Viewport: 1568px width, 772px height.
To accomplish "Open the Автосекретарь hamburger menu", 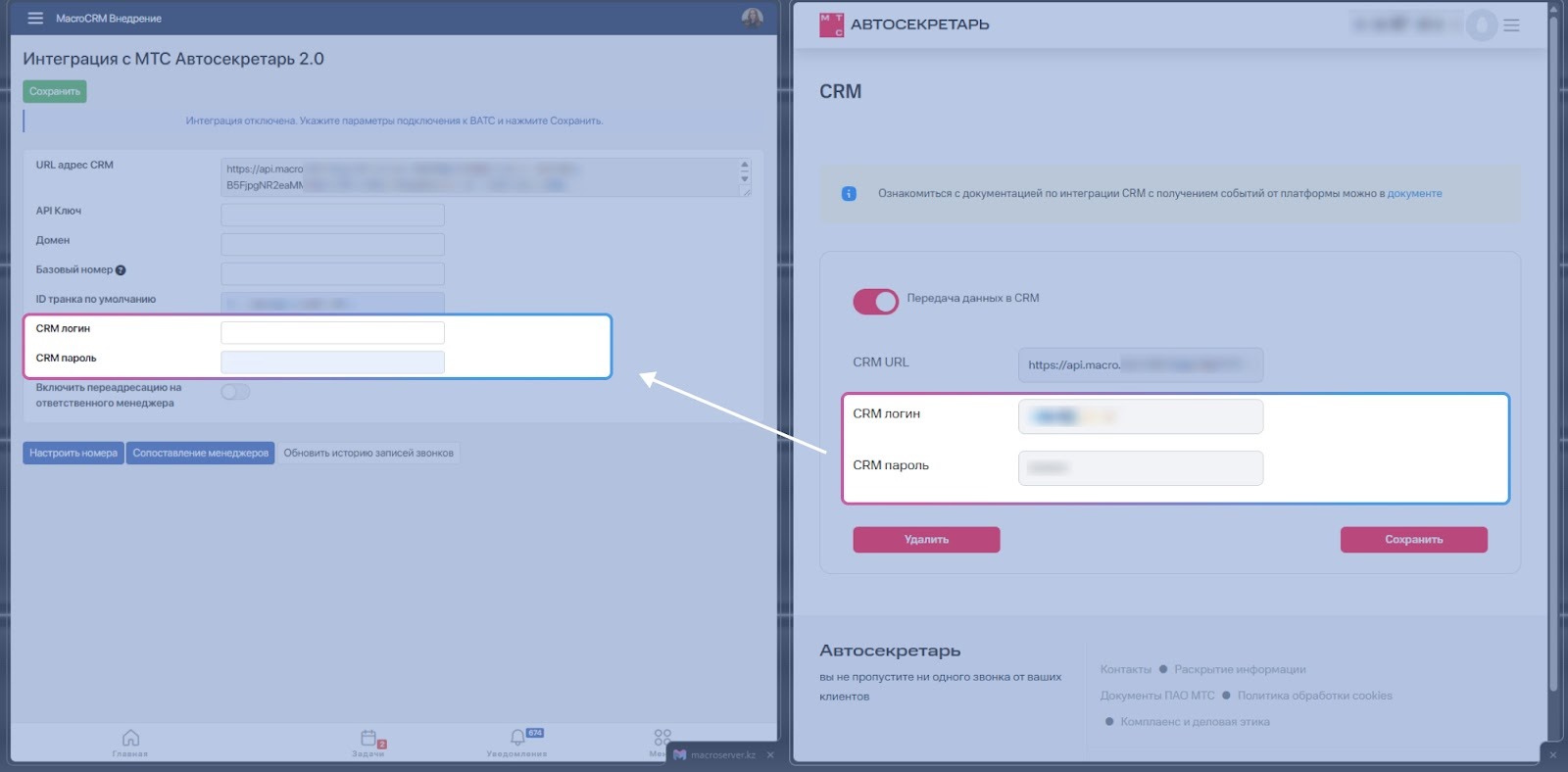I will (x=1511, y=25).
